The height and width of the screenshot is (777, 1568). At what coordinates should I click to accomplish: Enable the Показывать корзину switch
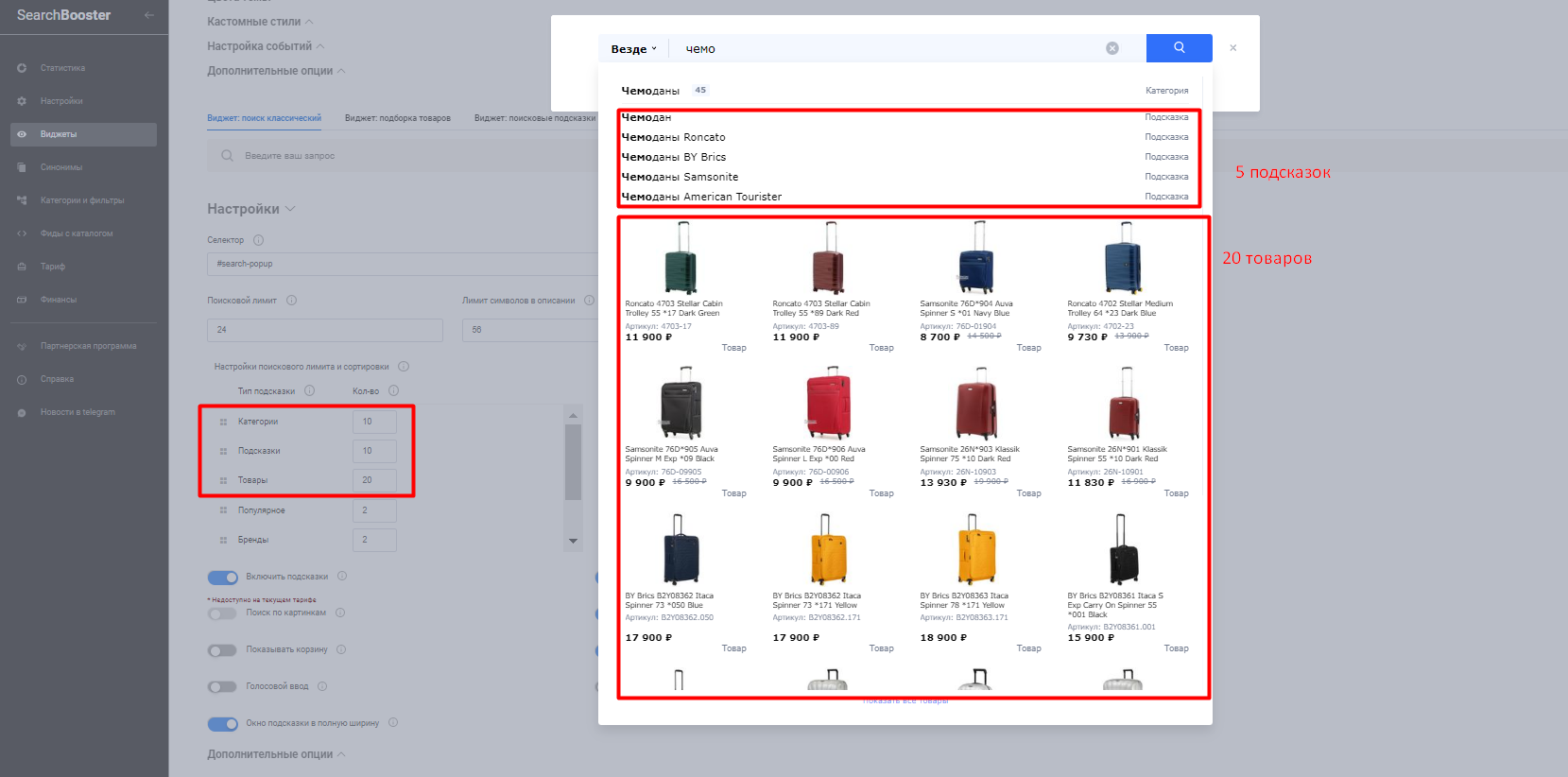tap(223, 650)
